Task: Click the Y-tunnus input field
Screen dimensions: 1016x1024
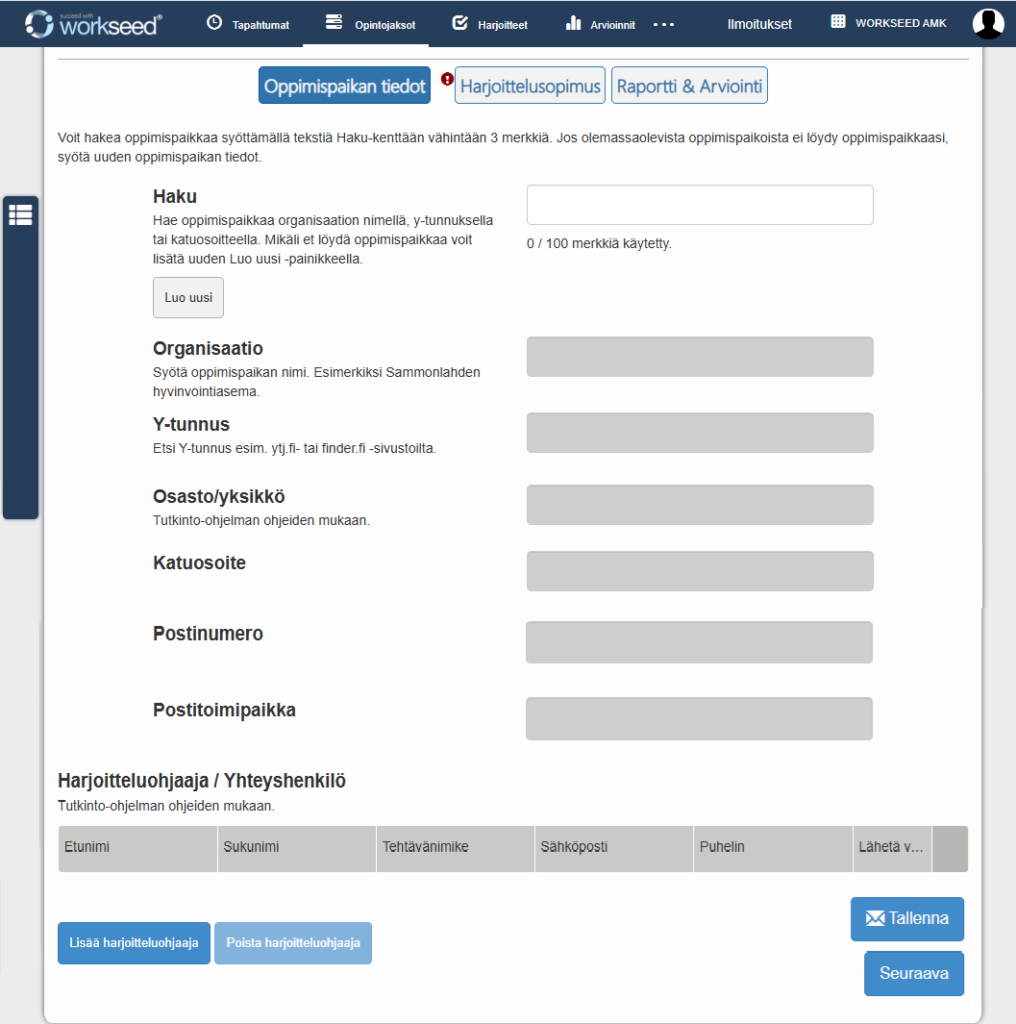Action: pyautogui.click(x=700, y=433)
